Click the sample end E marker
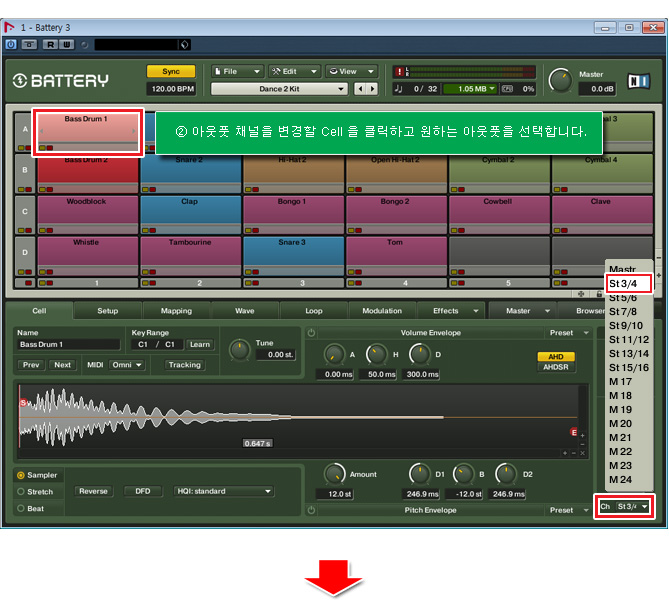Viewport: 669px width, 608px height. coord(574,432)
